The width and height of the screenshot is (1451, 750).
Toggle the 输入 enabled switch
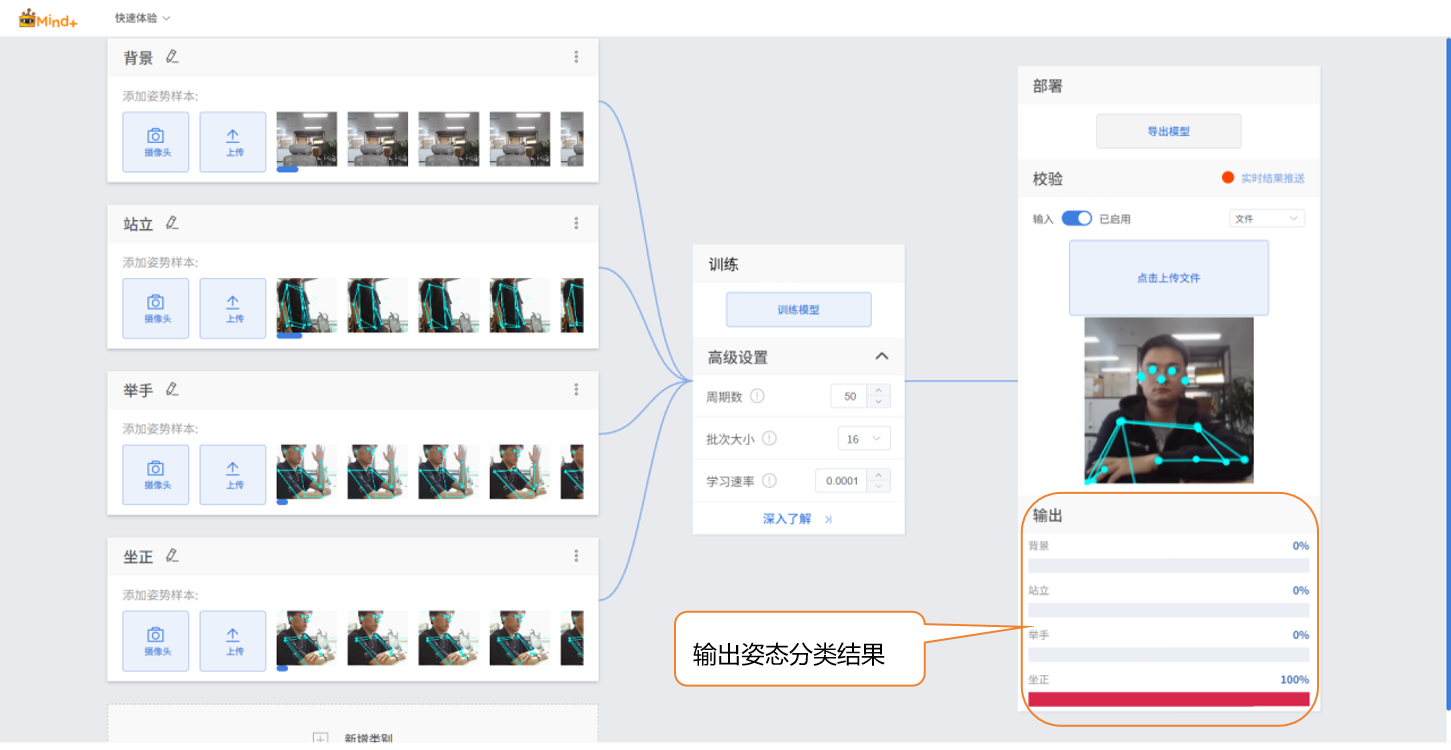point(1076,219)
